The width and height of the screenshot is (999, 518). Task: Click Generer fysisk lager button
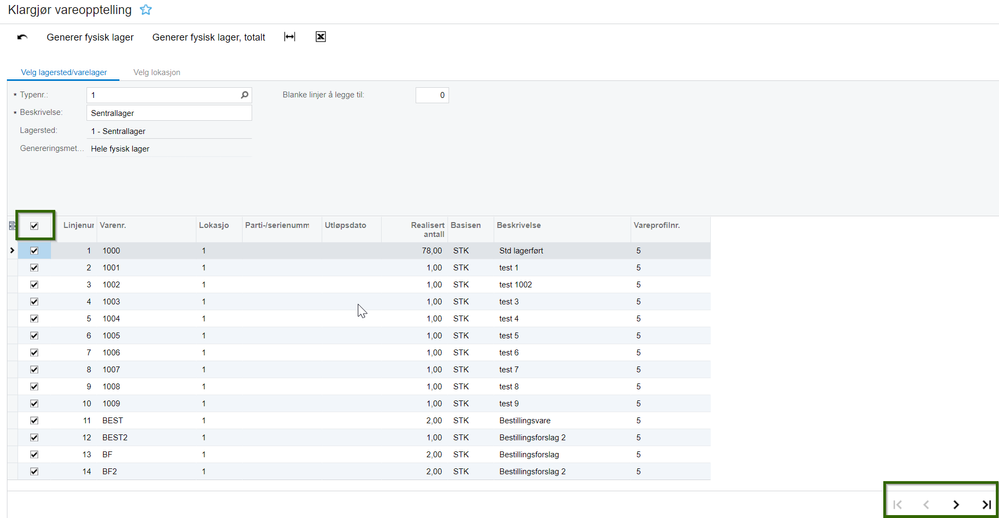90,37
